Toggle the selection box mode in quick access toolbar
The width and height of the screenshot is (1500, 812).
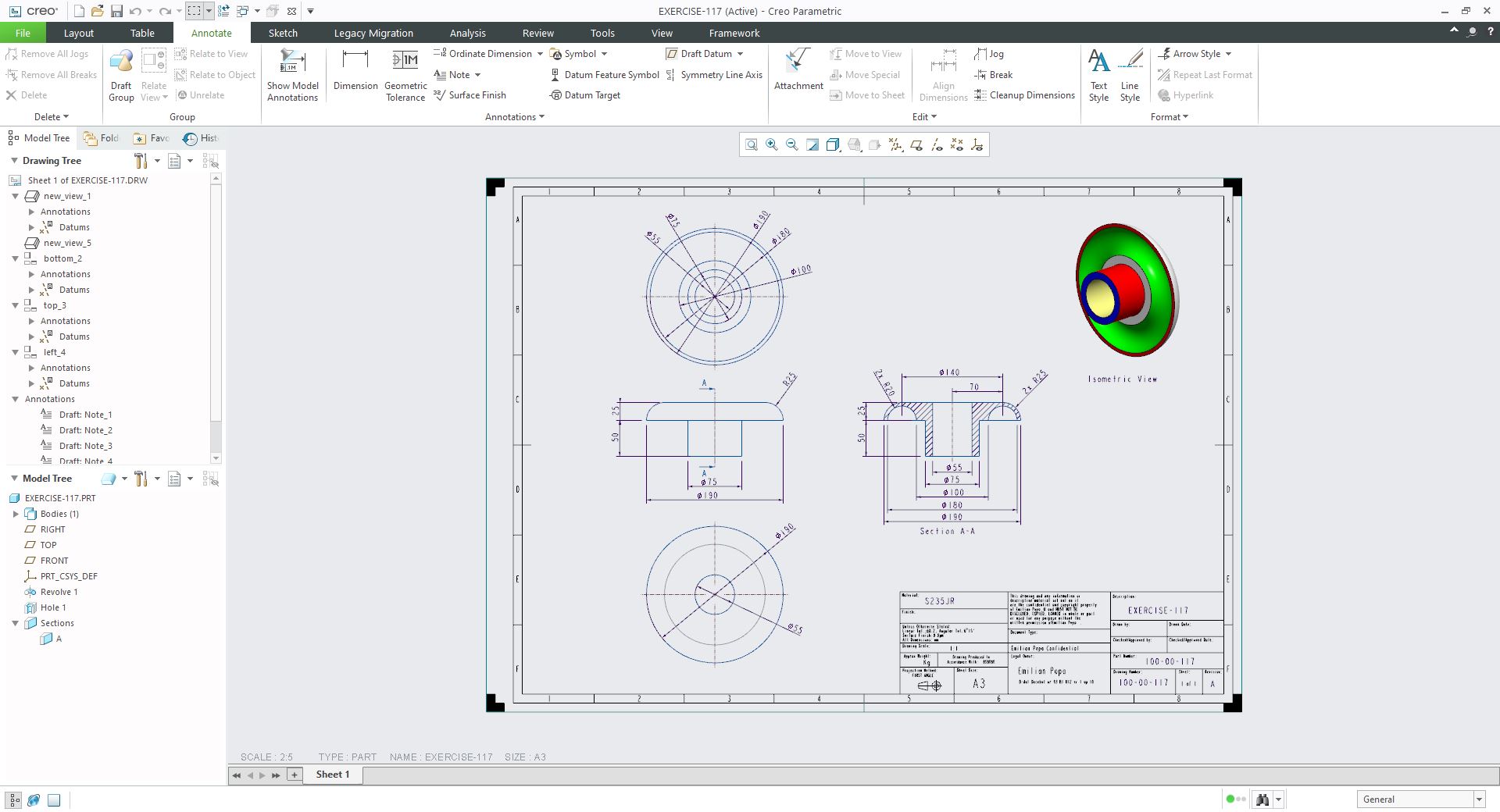[x=194, y=11]
